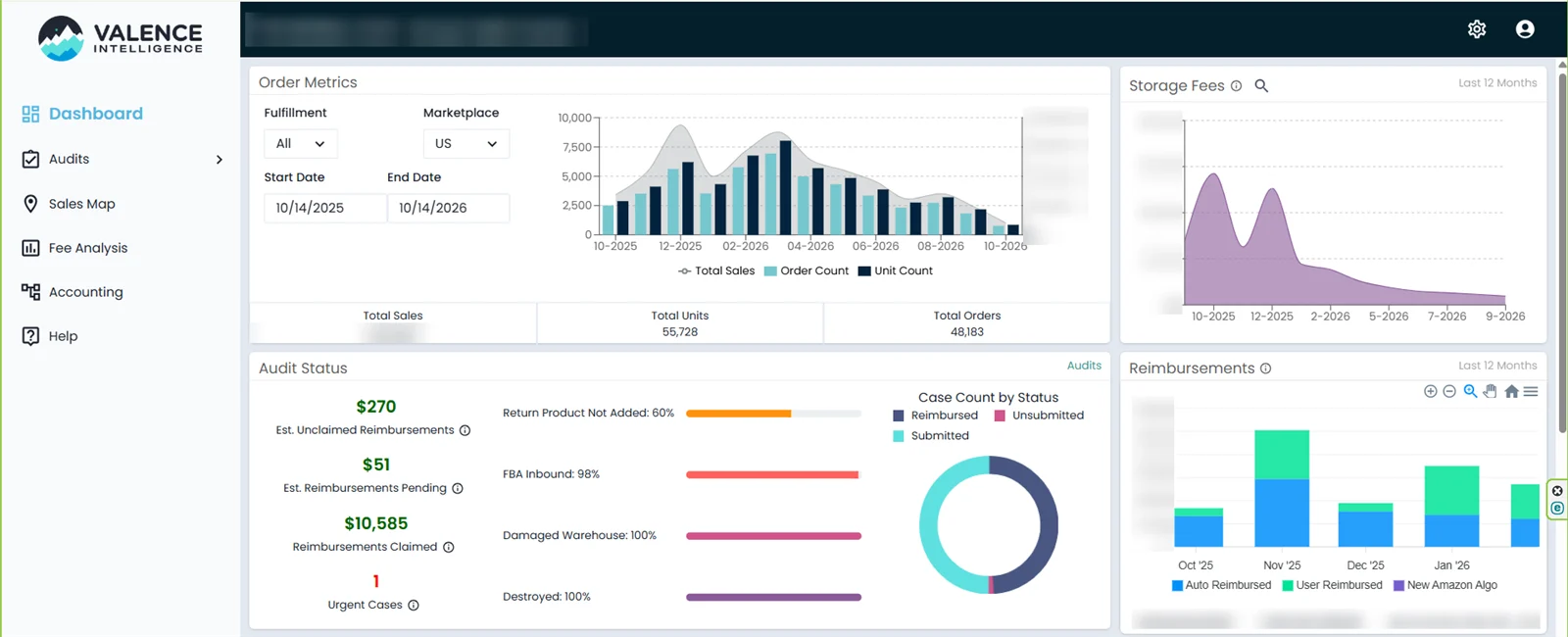The width and height of the screenshot is (1568, 637).
Task: Dismiss the side widget with X icon
Action: [1557, 491]
